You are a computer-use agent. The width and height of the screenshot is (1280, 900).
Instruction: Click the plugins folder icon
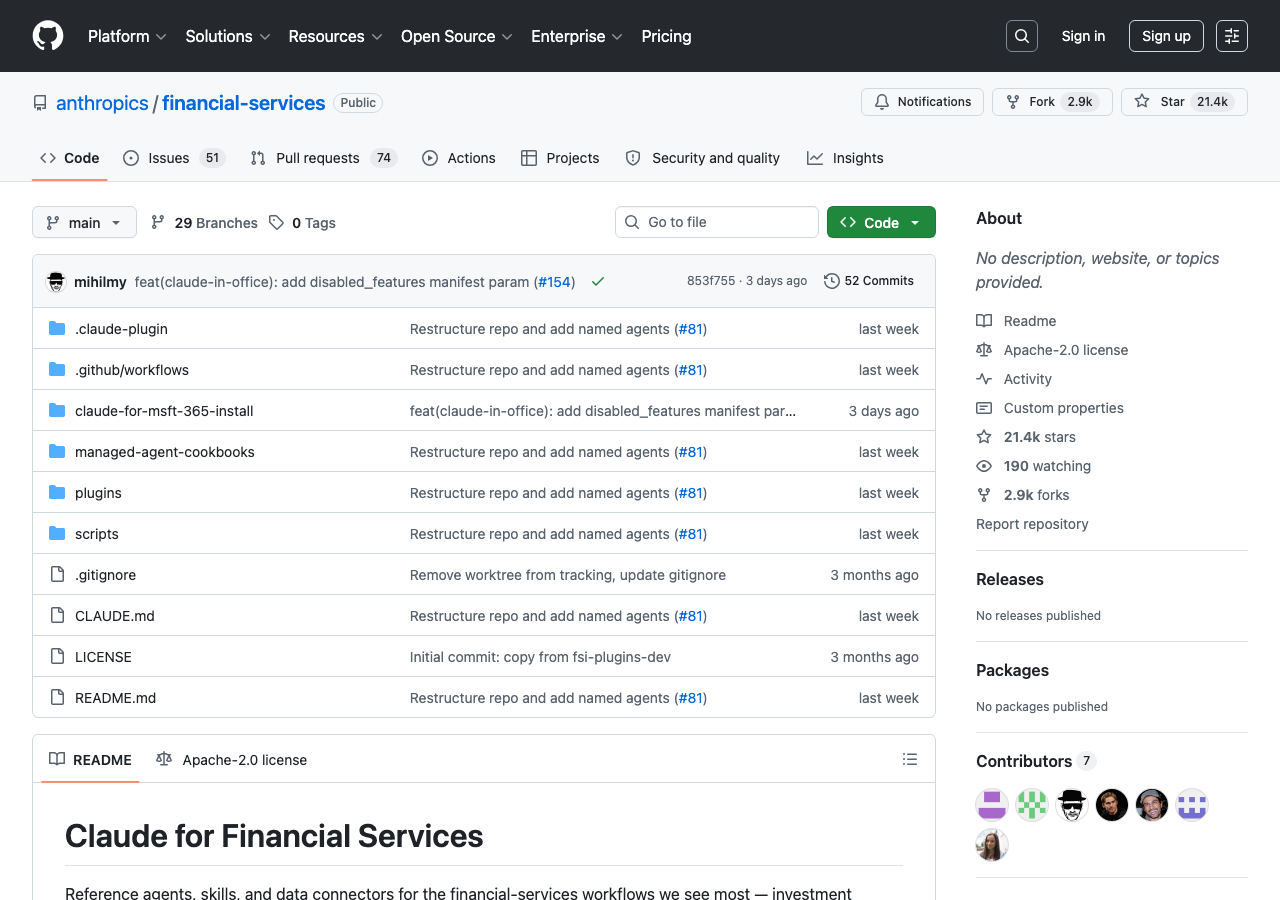57,493
